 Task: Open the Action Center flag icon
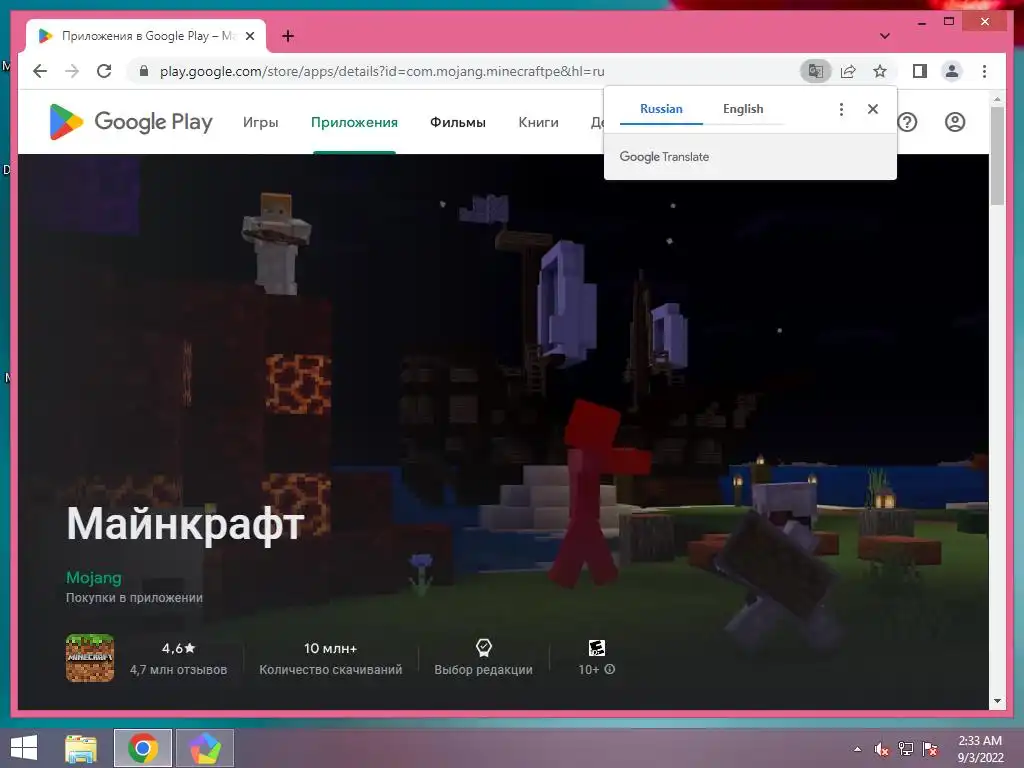tap(930, 749)
